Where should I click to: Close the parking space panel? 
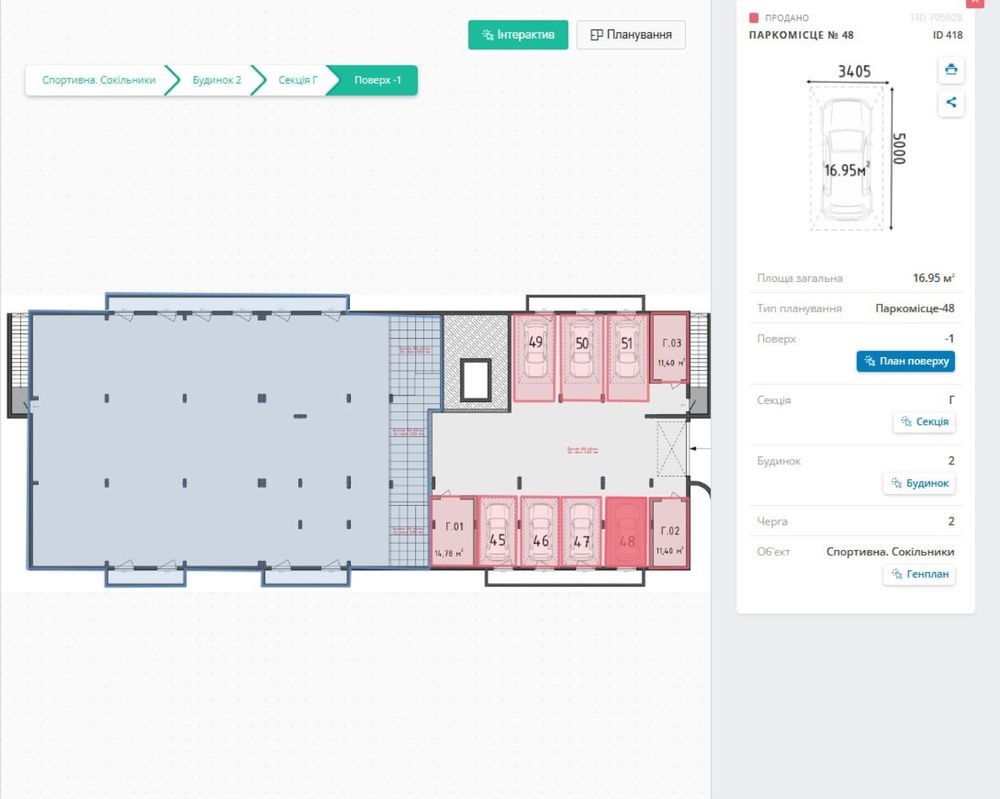click(975, 3)
